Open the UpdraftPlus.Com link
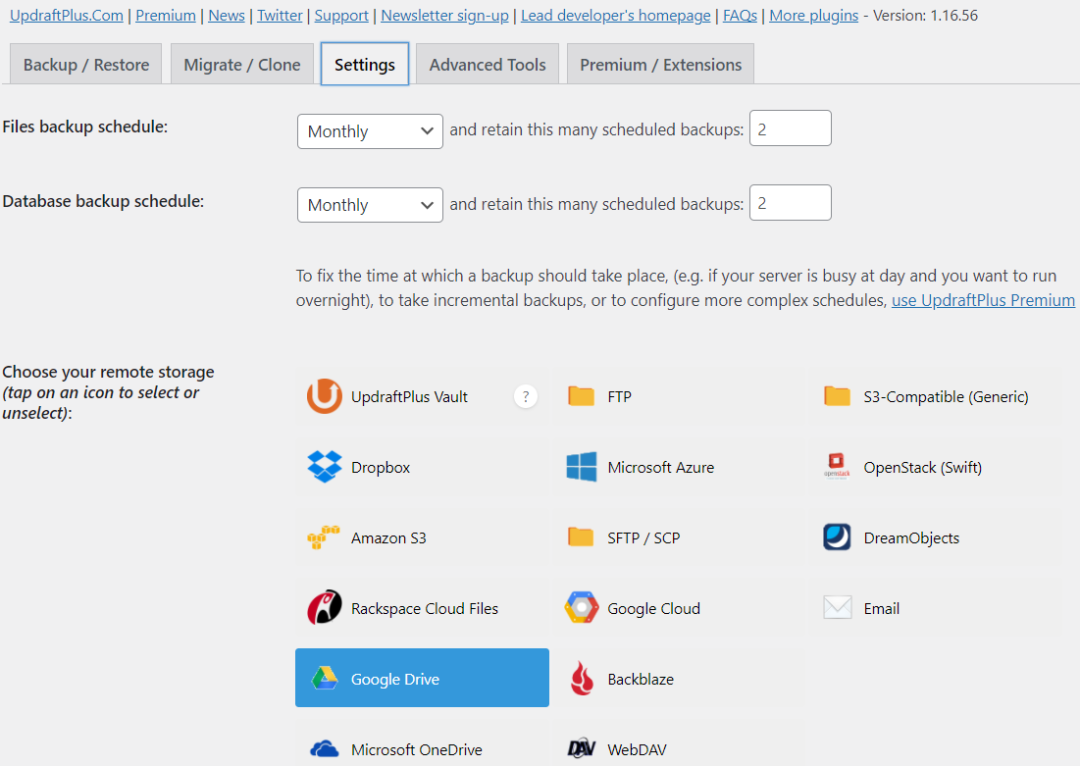1080x766 pixels. pyautogui.click(x=67, y=15)
